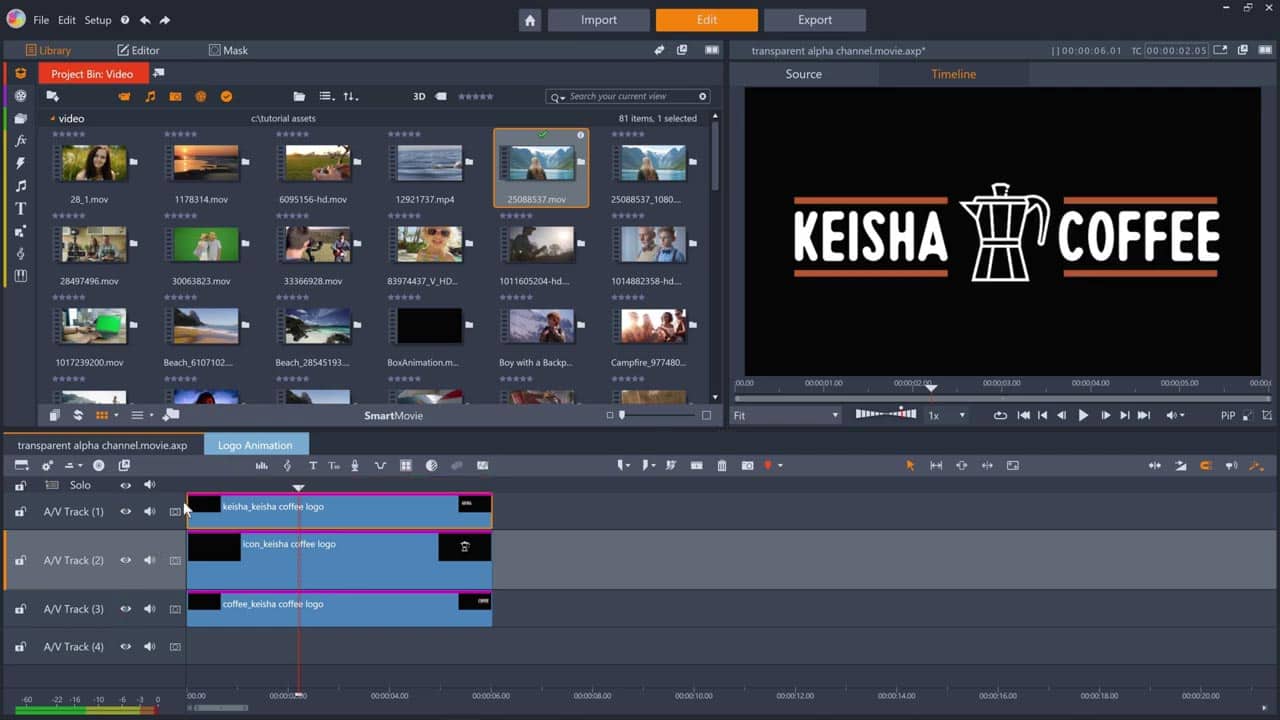Select the 1178314.mov sunset thumbnail
1280x720 pixels.
pos(206,163)
